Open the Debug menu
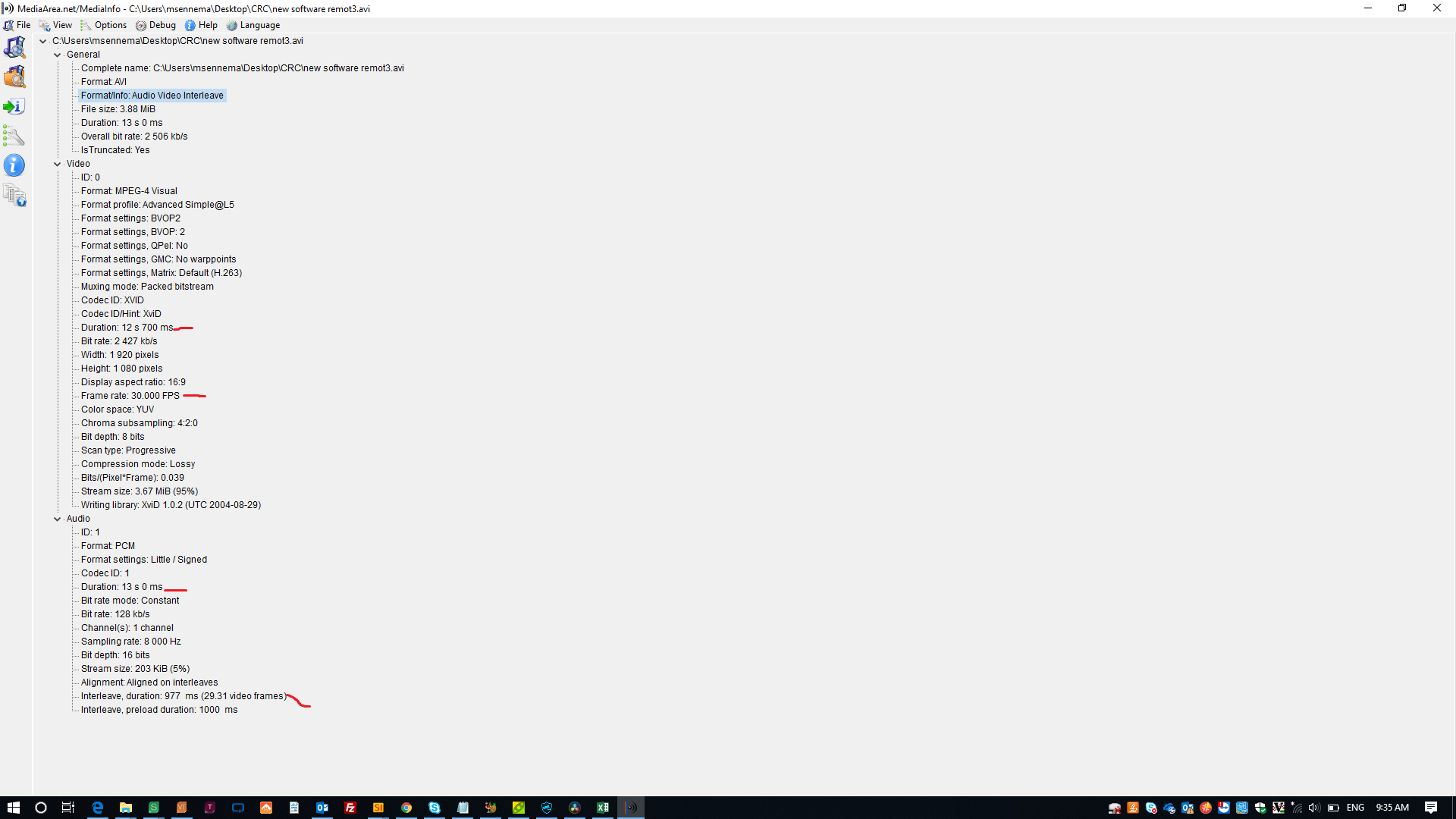Screen dimensions: 1456x819 pyautogui.click(x=155, y=25)
